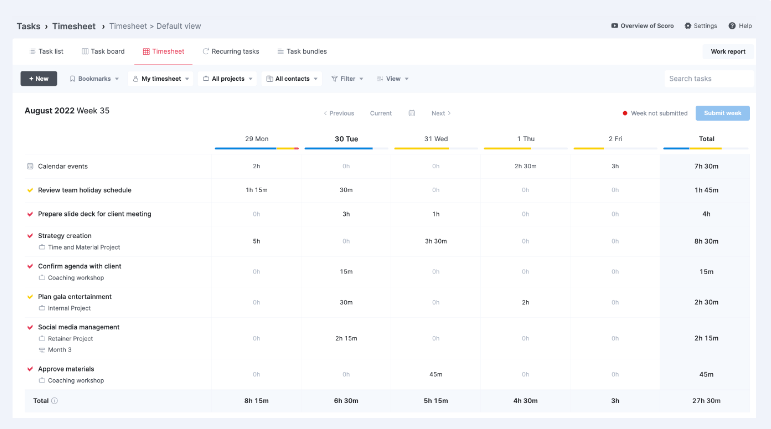
Task: Click Social media management 2h 15m Tuesday cell
Action: point(346,338)
